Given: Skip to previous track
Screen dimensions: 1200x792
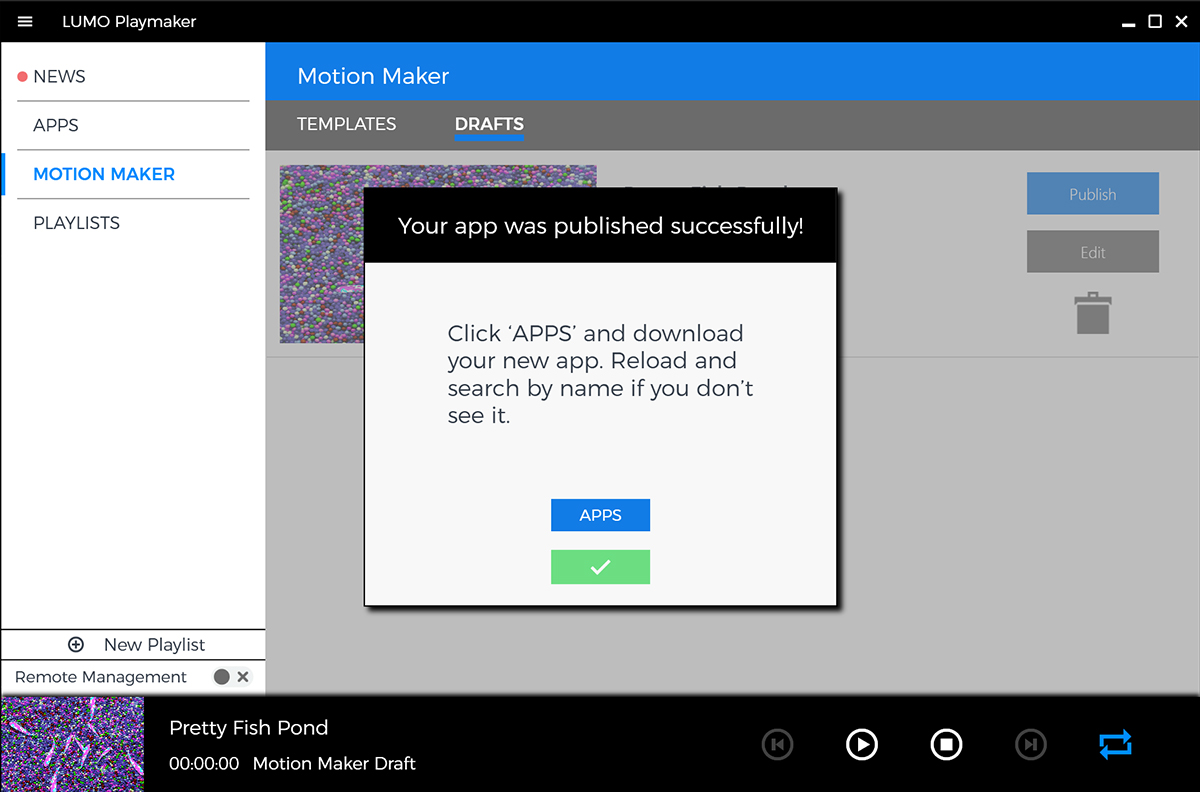Looking at the screenshot, I should point(777,744).
